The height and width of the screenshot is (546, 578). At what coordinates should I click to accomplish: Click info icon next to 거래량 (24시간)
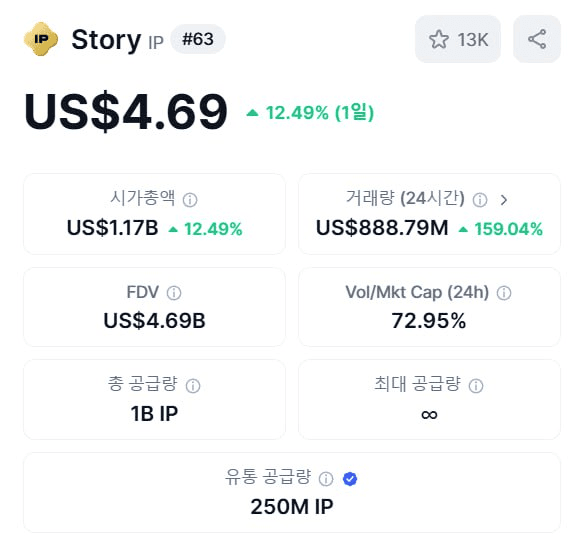coord(480,200)
